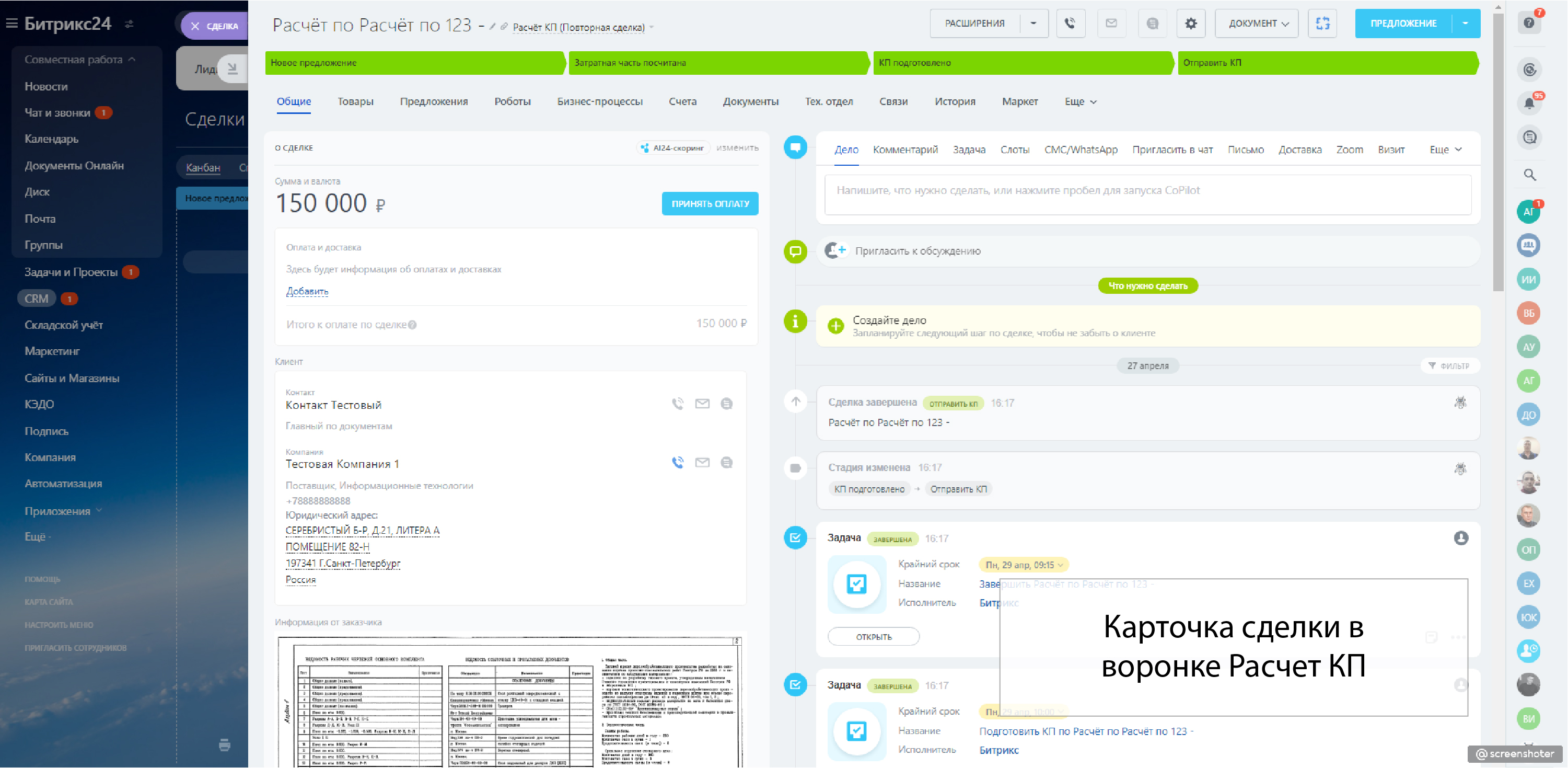Image resolution: width=1568 pixels, height=768 pixels.
Task: Call Тестовая Компания 1 via phone icon
Action: (x=678, y=462)
